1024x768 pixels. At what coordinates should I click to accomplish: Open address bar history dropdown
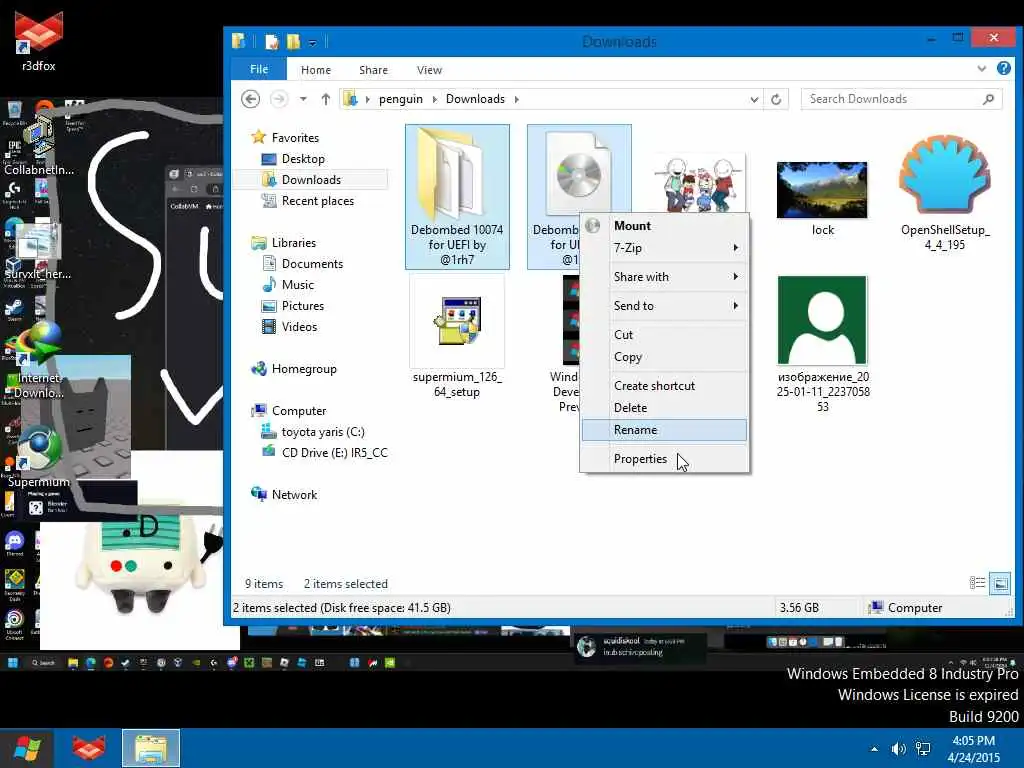[x=754, y=99]
